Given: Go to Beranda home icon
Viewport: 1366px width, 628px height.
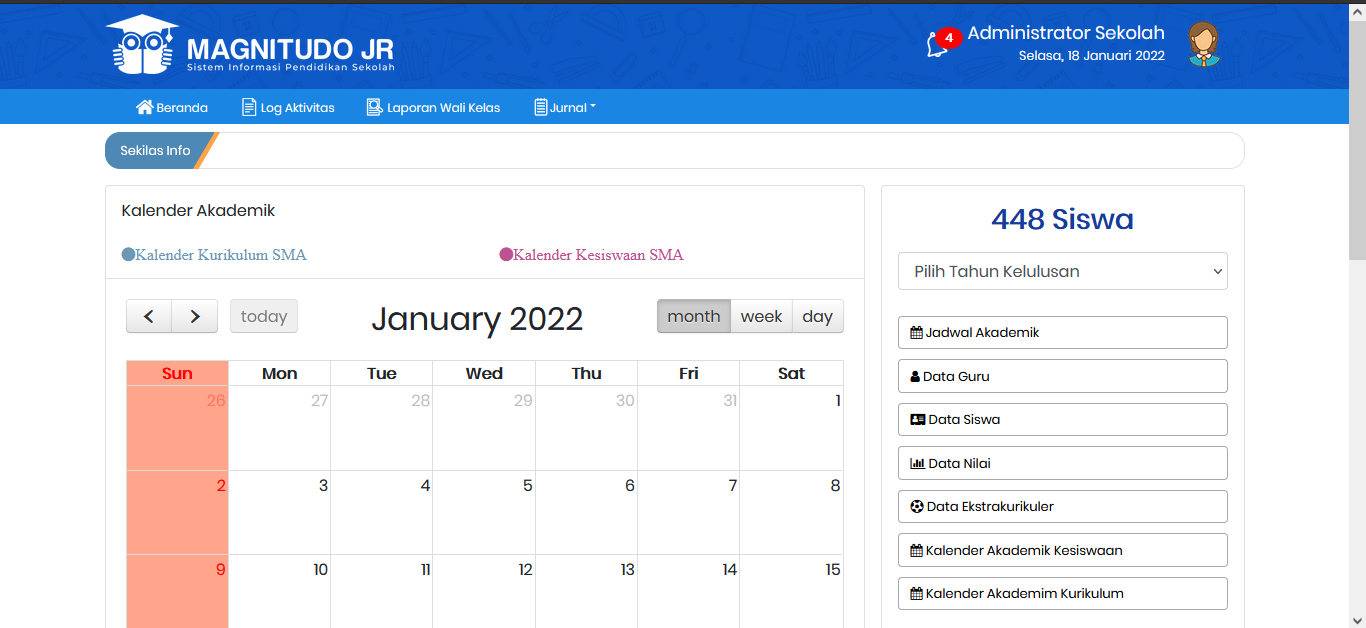Looking at the screenshot, I should pos(145,107).
